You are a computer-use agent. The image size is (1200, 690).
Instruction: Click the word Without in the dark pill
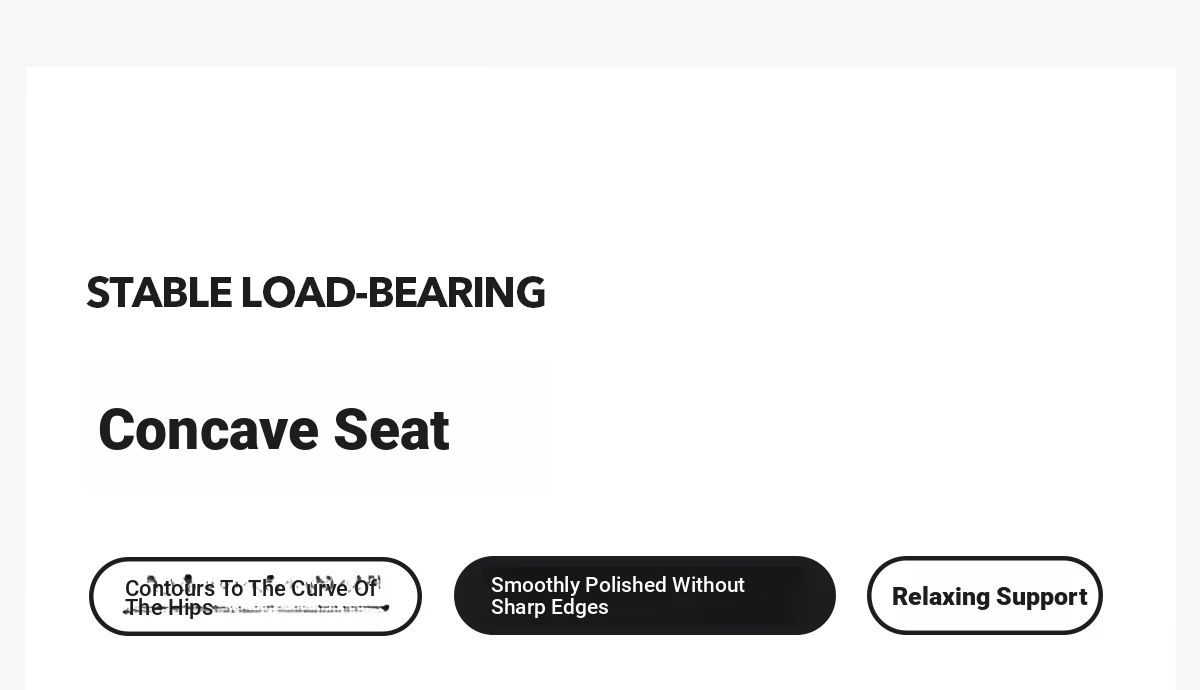pos(708,585)
